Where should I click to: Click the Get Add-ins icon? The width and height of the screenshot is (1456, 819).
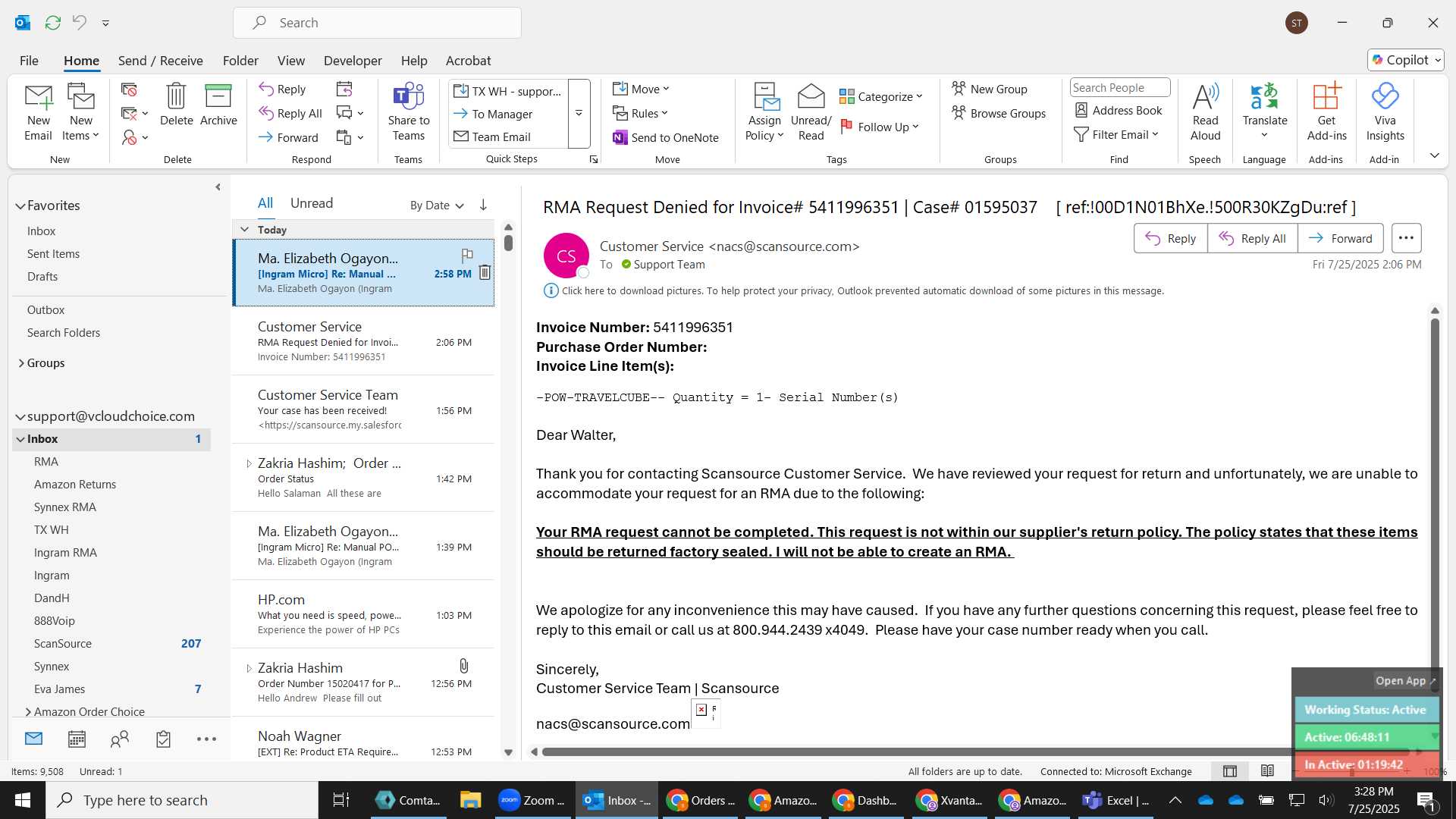pyautogui.click(x=1326, y=97)
